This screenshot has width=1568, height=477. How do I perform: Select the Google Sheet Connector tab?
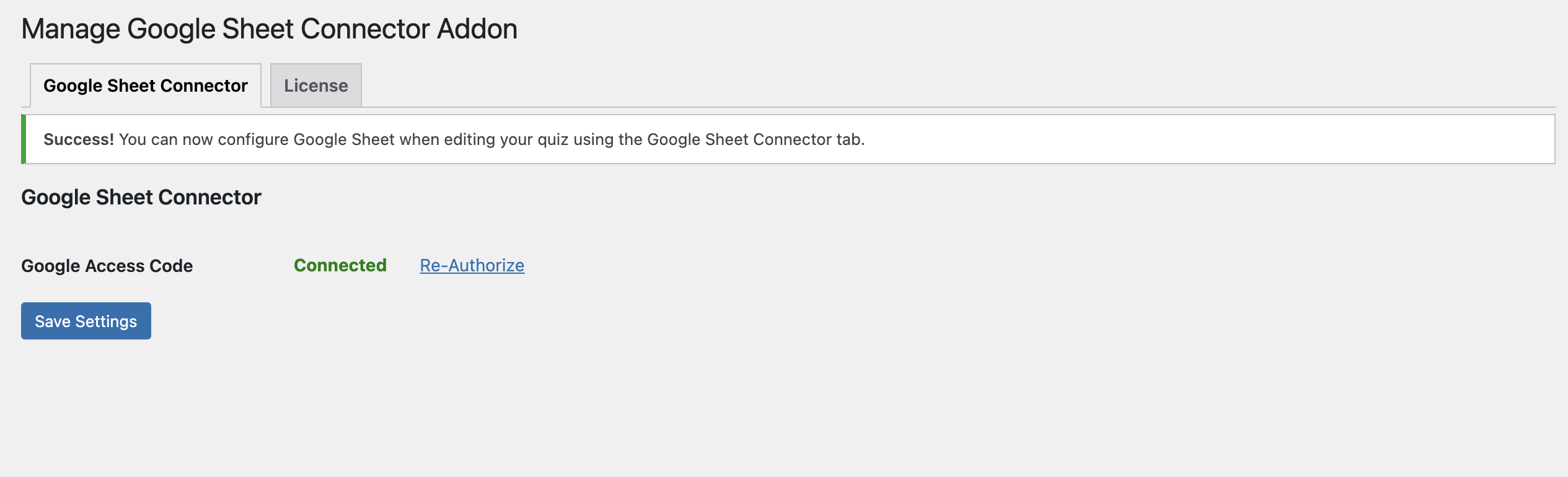pos(145,85)
